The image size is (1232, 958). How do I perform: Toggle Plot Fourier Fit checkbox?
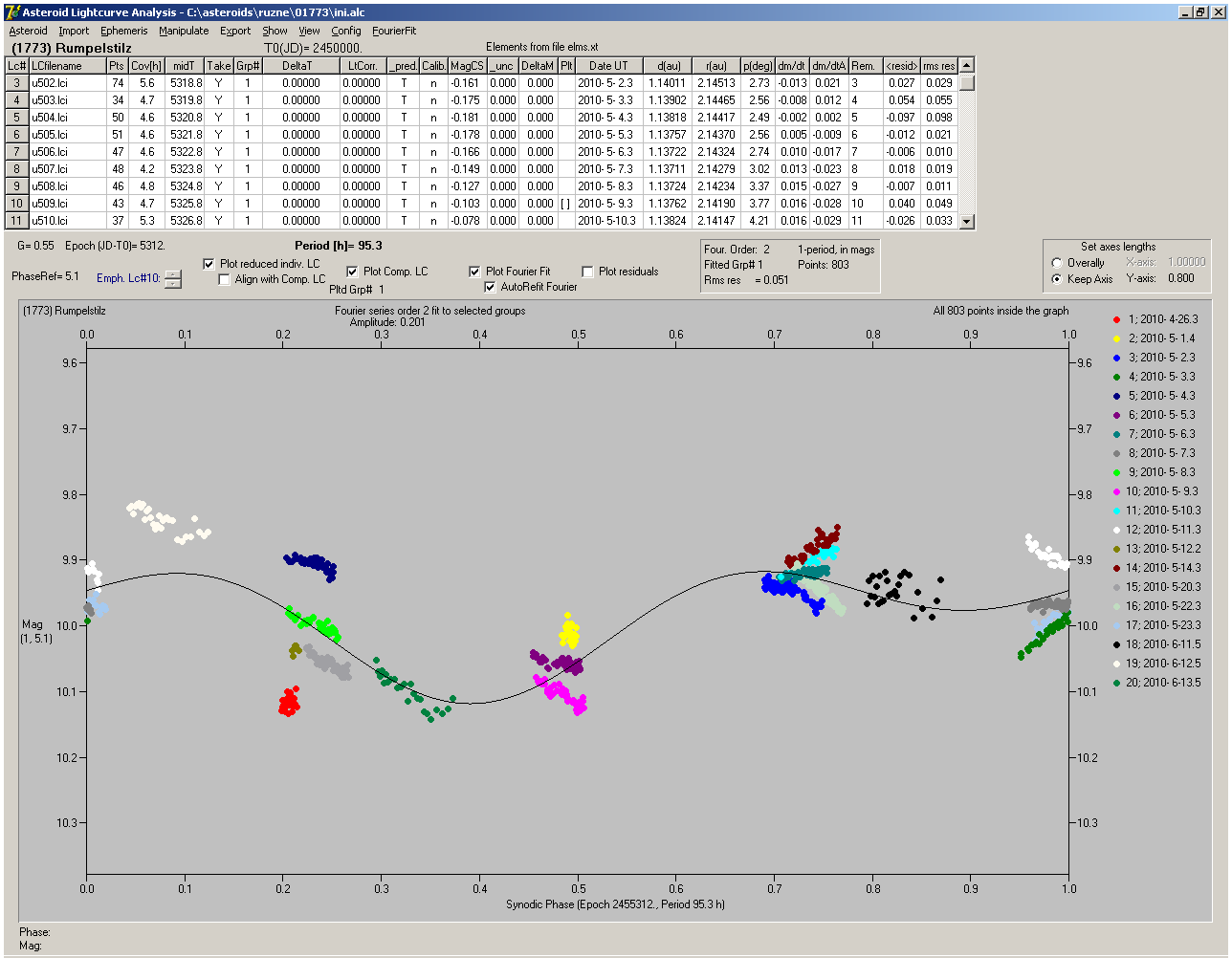click(474, 272)
